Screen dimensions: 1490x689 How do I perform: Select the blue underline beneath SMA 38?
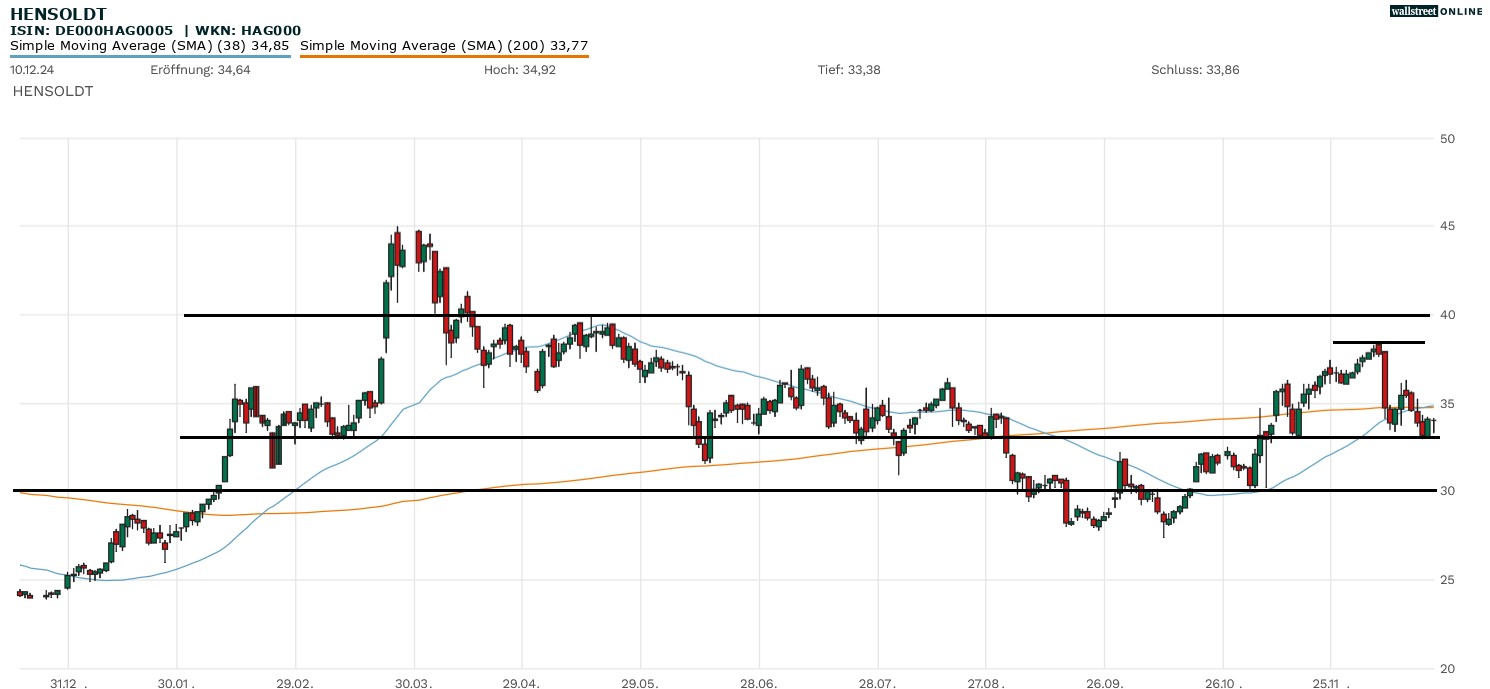click(150, 56)
